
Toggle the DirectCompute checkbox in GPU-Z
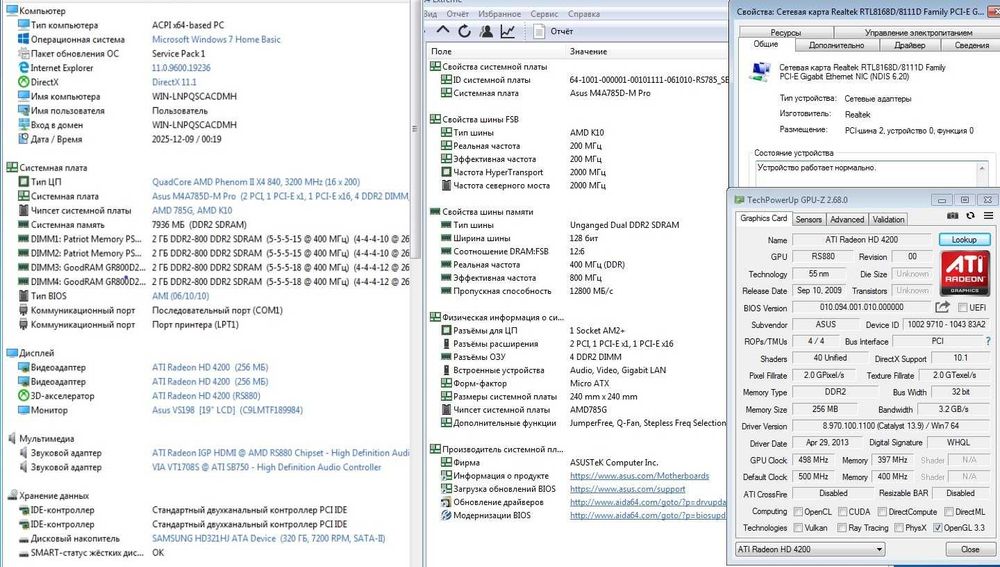882,512
